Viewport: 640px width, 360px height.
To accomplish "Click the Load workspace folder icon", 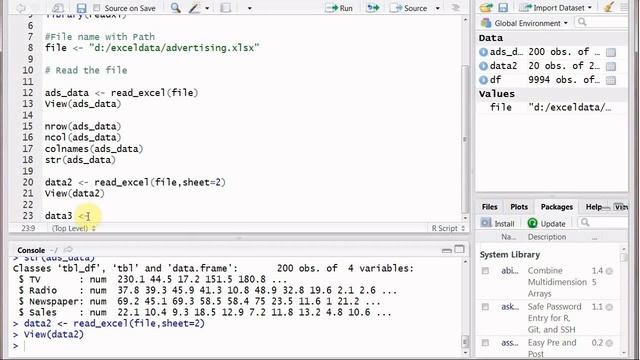I will click(x=486, y=7).
